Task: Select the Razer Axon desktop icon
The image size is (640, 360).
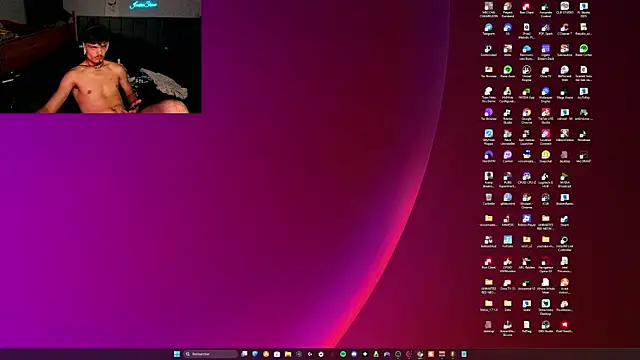Action: pyautogui.click(x=507, y=72)
